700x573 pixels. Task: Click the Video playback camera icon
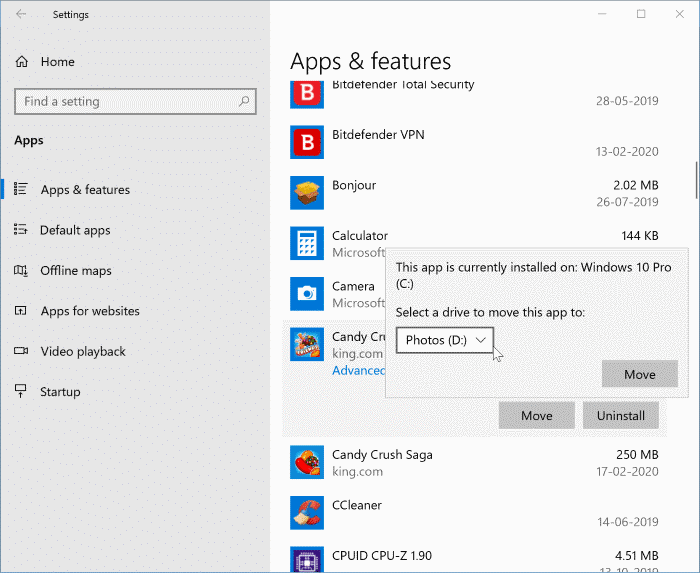point(21,351)
